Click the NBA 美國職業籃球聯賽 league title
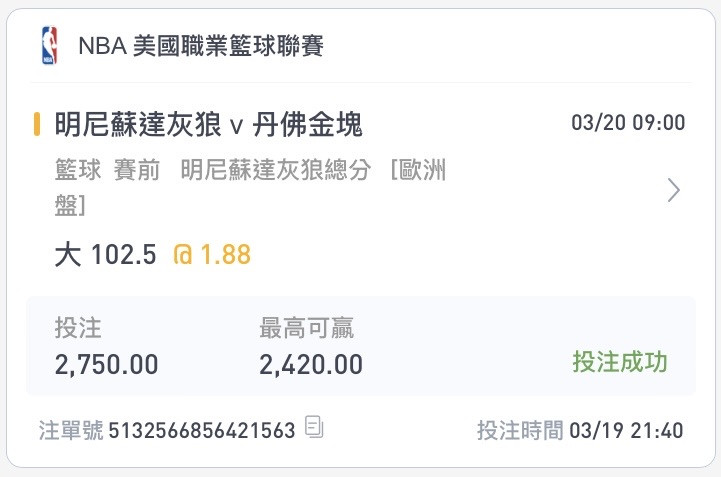The height and width of the screenshot is (477, 721). pos(201,46)
